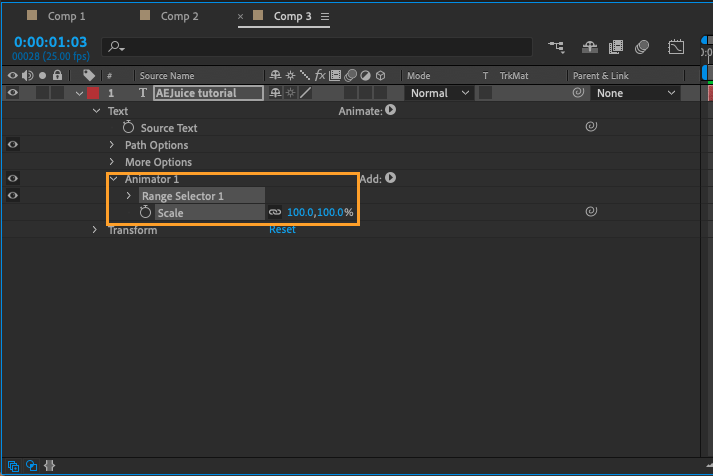Collapse the AEJuice tutorial layer properties
The width and height of the screenshot is (713, 476).
coord(79,94)
